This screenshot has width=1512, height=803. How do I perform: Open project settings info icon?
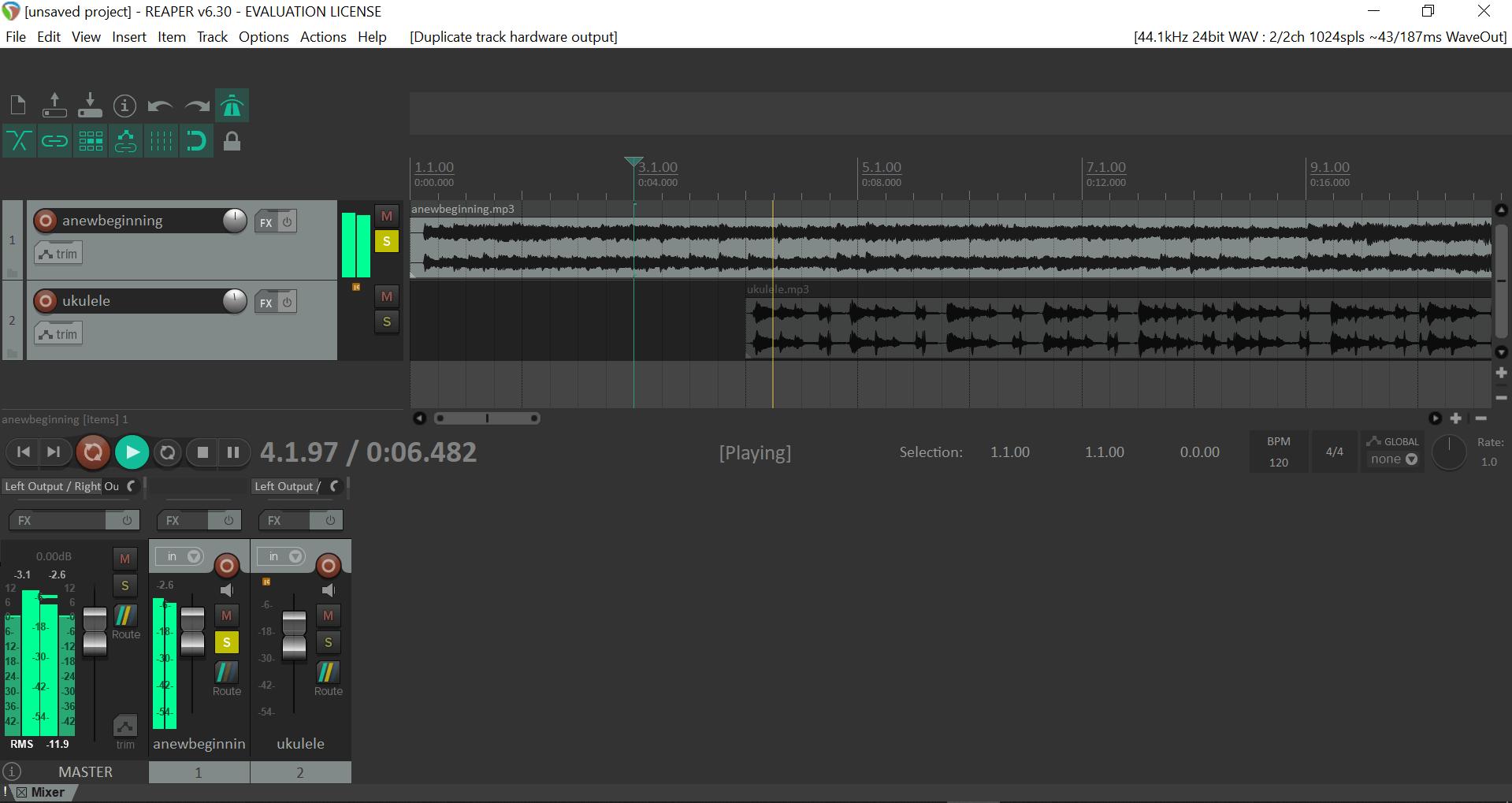(x=124, y=106)
